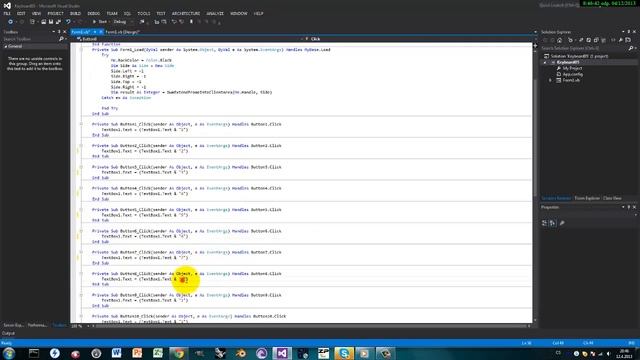The image size is (640, 360).
Task: Open the ARCHITECTURE menu
Action: 186,13
